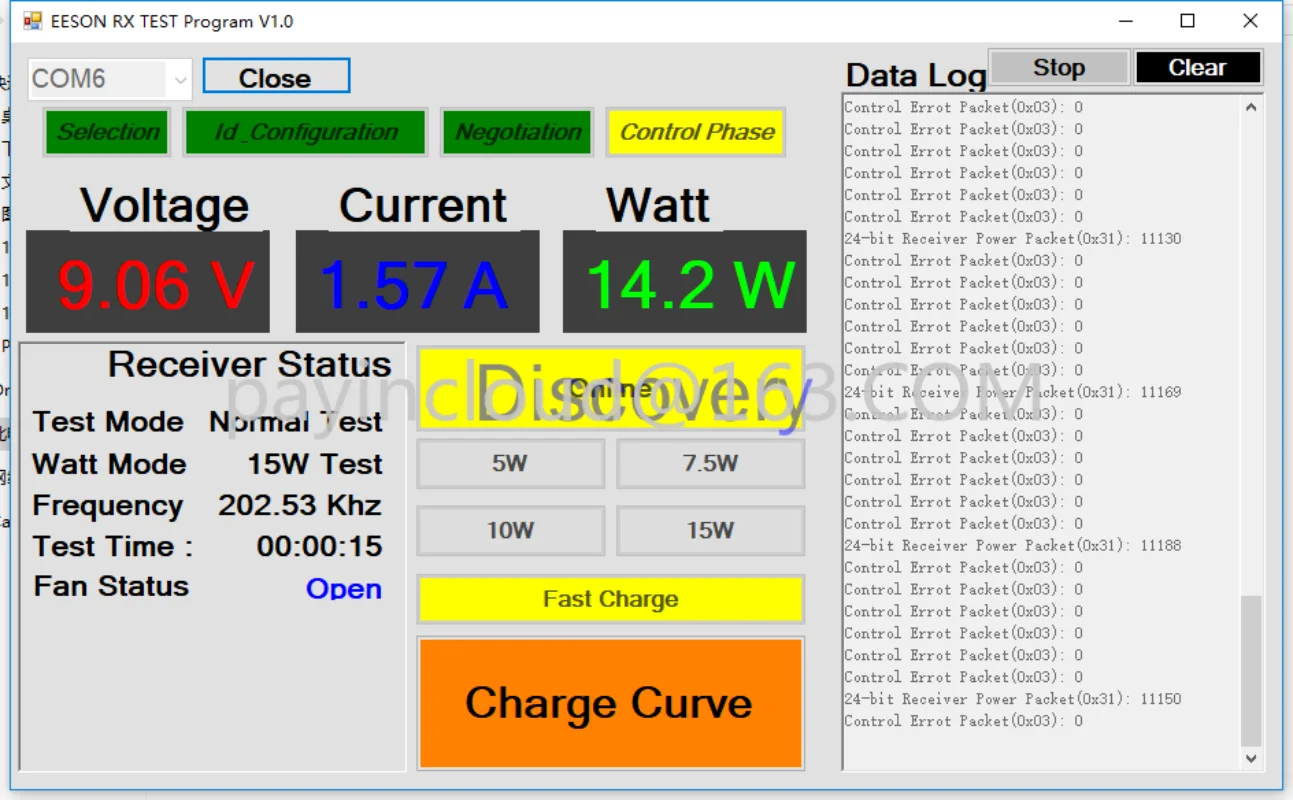1293x800 pixels.
Task: Open the orange Charge Curve button
Action: click(x=610, y=703)
